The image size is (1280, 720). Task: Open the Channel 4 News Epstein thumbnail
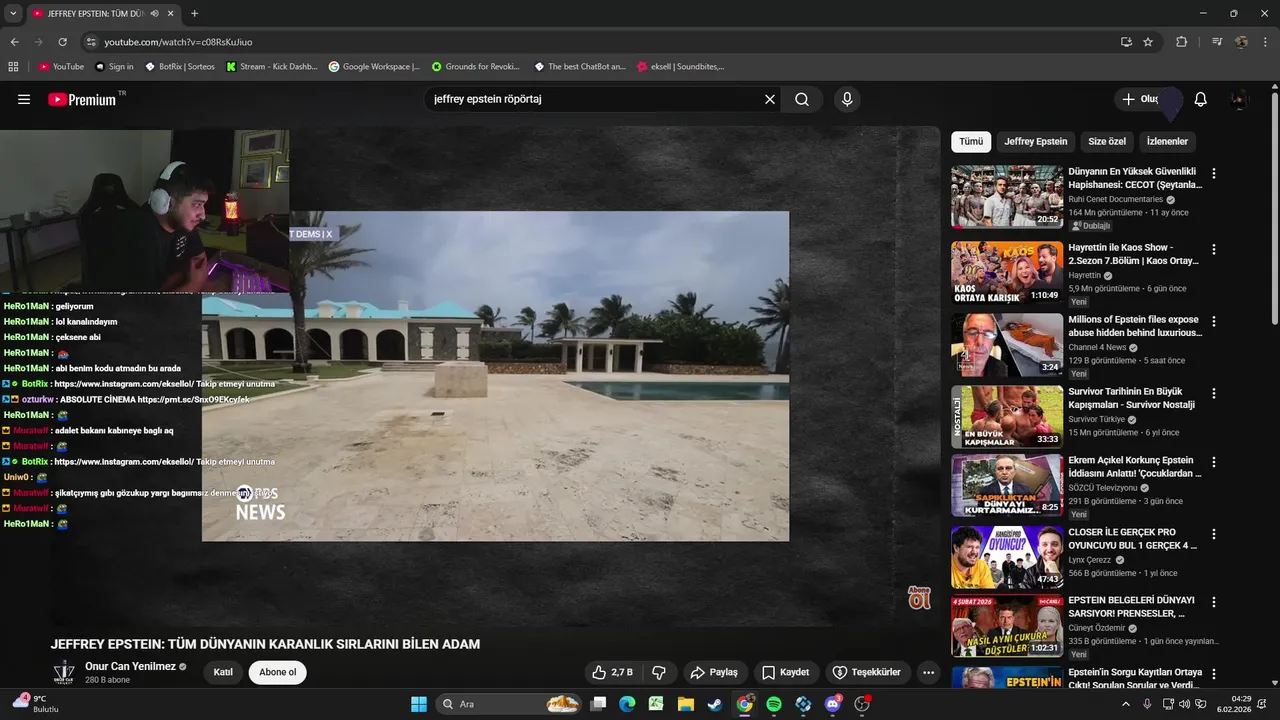(1007, 344)
